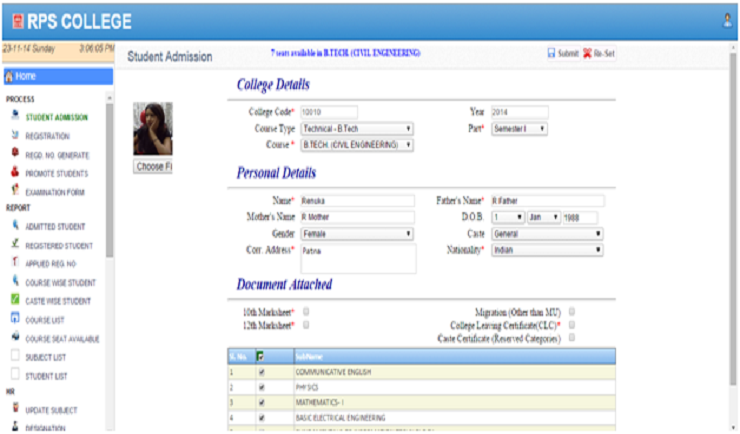
Task: Click the Promote Students icon
Action: [x=14, y=171]
